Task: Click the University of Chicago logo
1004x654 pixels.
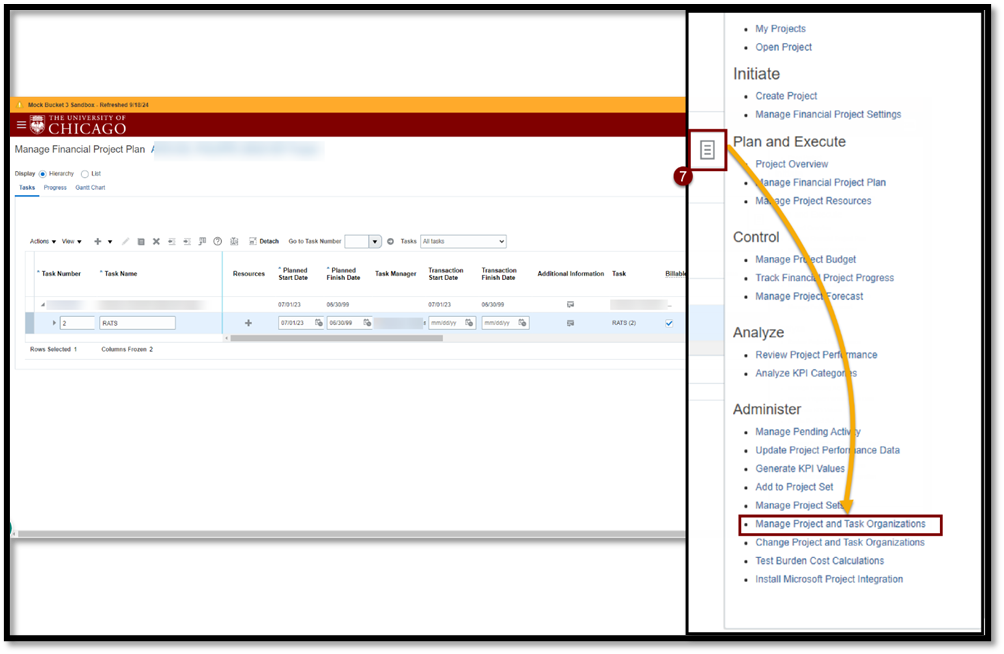Action: pos(78,124)
